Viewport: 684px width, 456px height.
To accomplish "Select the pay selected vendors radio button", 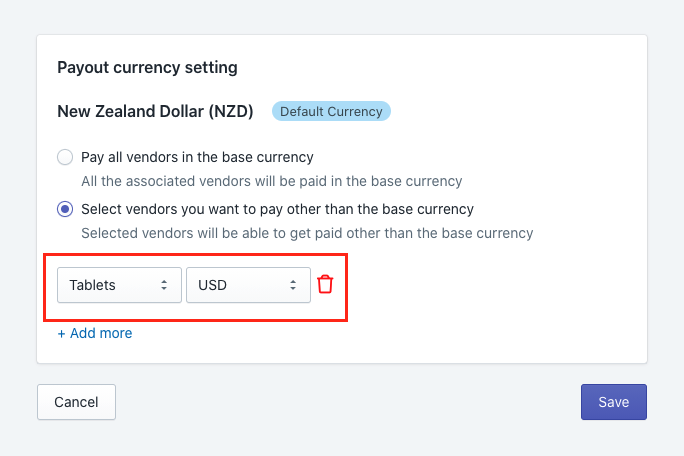I will [65, 209].
